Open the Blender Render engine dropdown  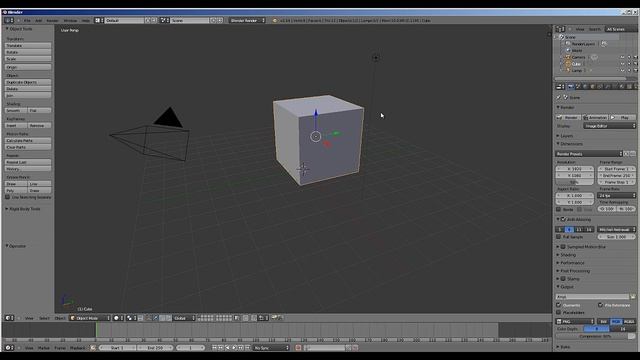pos(247,20)
